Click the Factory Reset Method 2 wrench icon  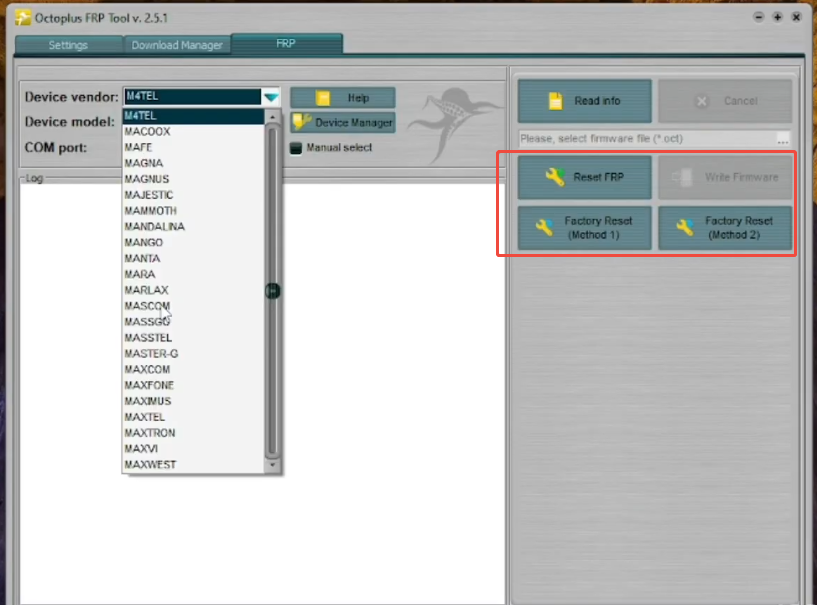pyautogui.click(x=685, y=228)
